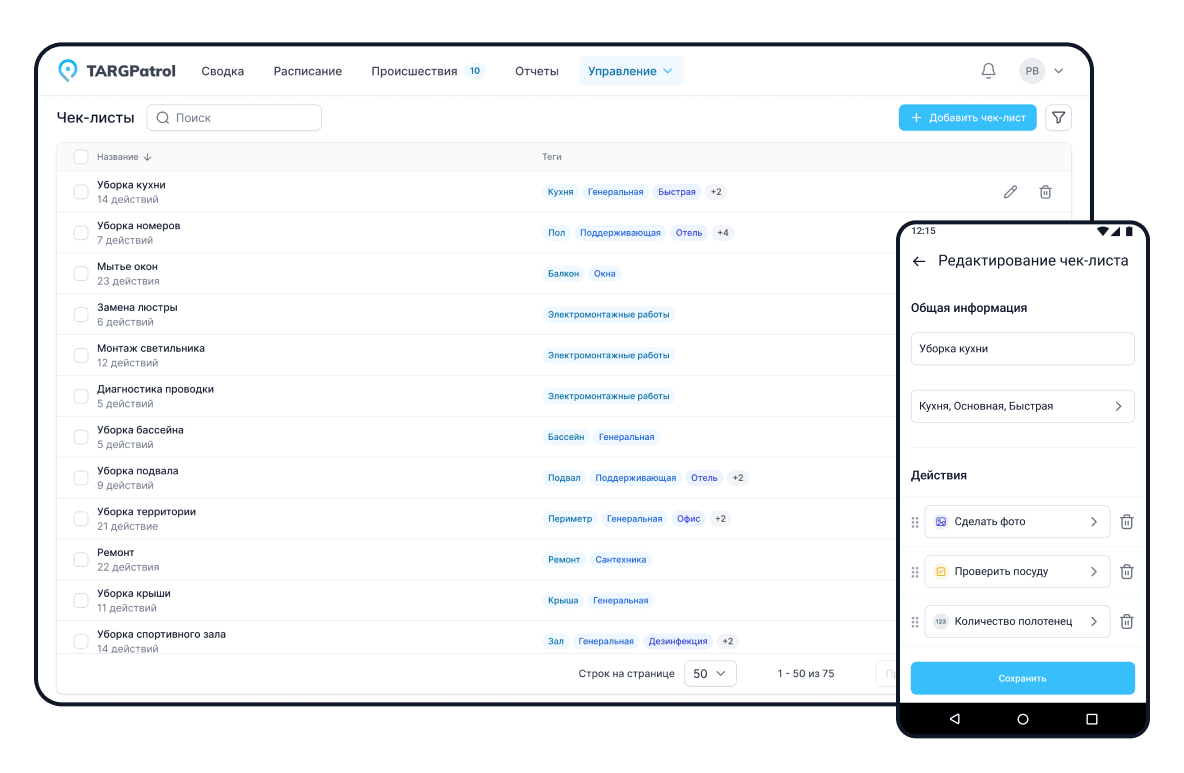Tap back arrow in Редактирование чек-листа

click(x=919, y=261)
